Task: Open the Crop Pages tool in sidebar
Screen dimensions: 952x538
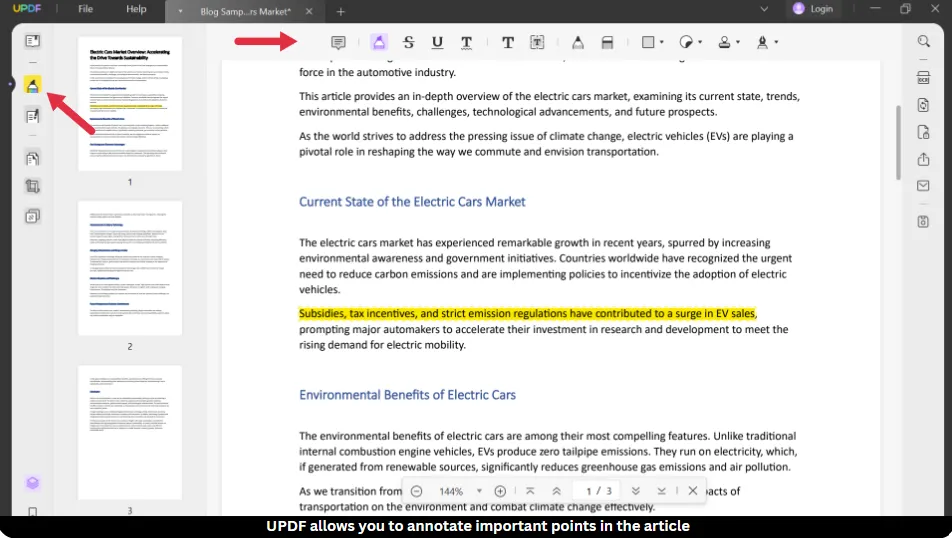Action: [32, 186]
